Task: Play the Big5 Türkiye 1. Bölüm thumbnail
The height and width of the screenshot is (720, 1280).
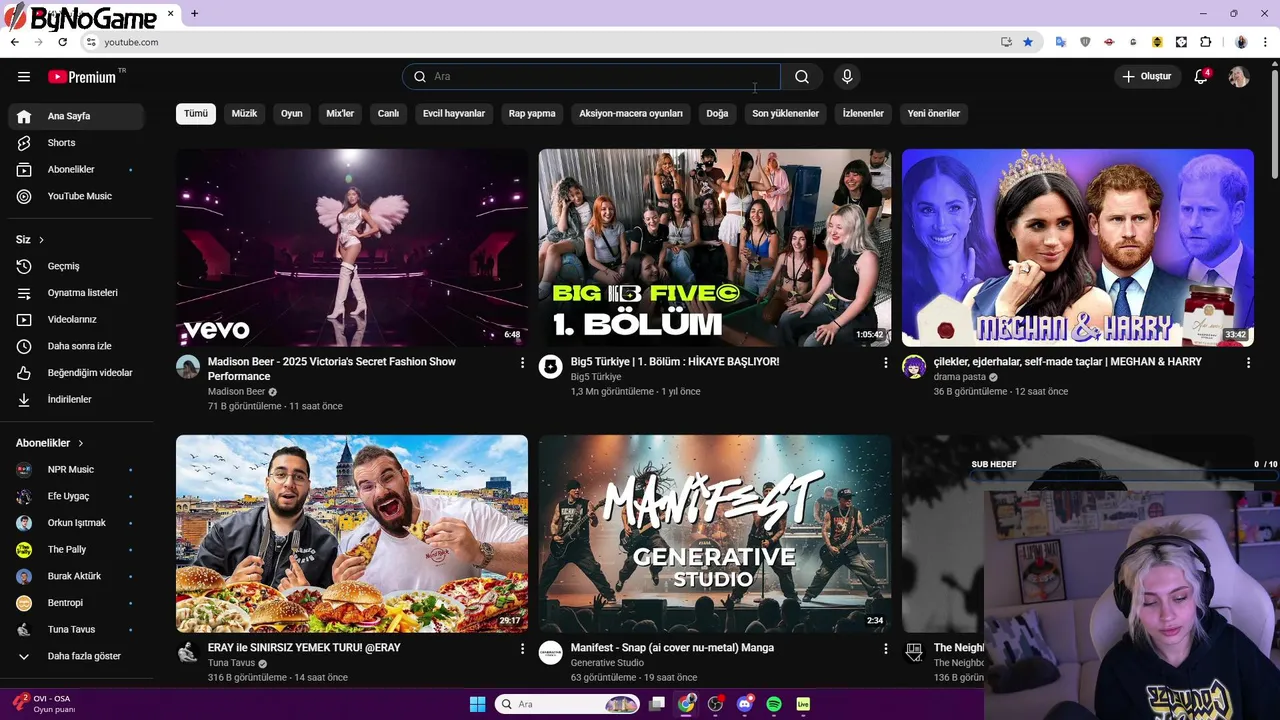Action: coord(715,248)
